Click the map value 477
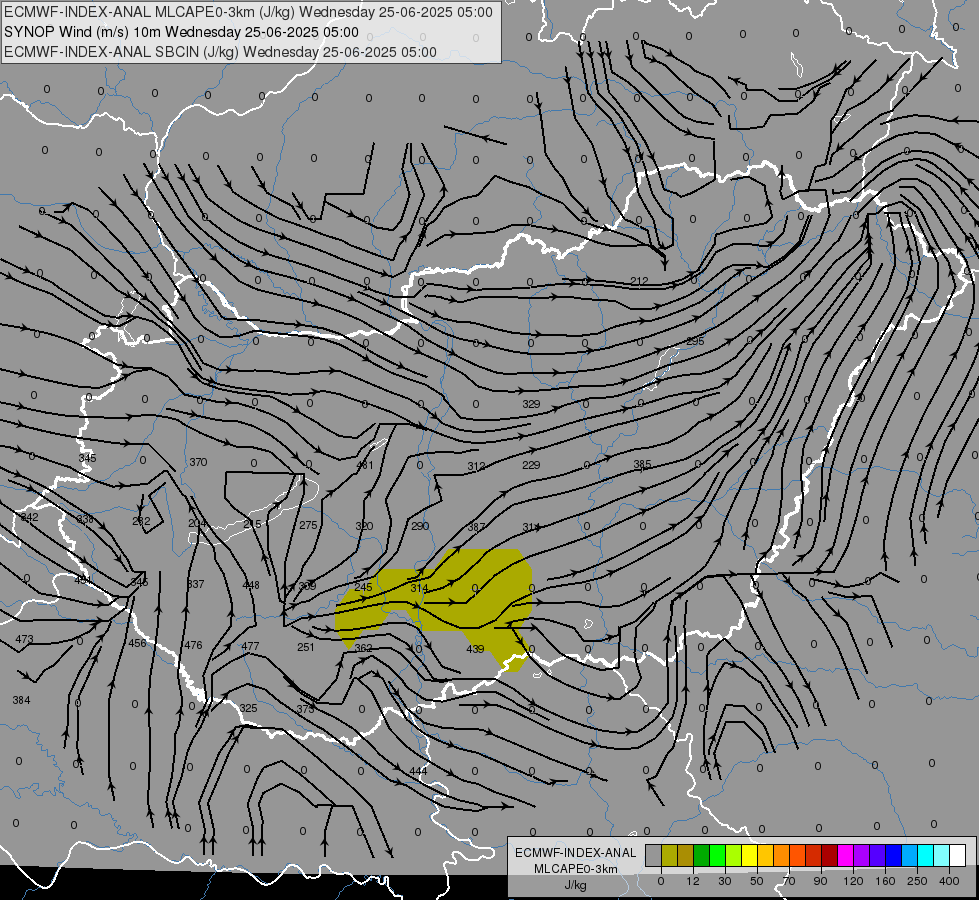 coord(250,646)
